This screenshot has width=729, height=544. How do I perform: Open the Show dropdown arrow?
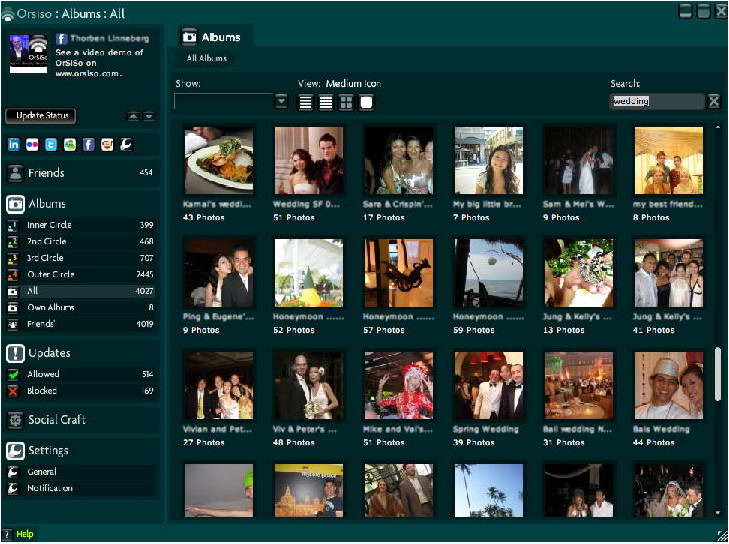pos(281,101)
